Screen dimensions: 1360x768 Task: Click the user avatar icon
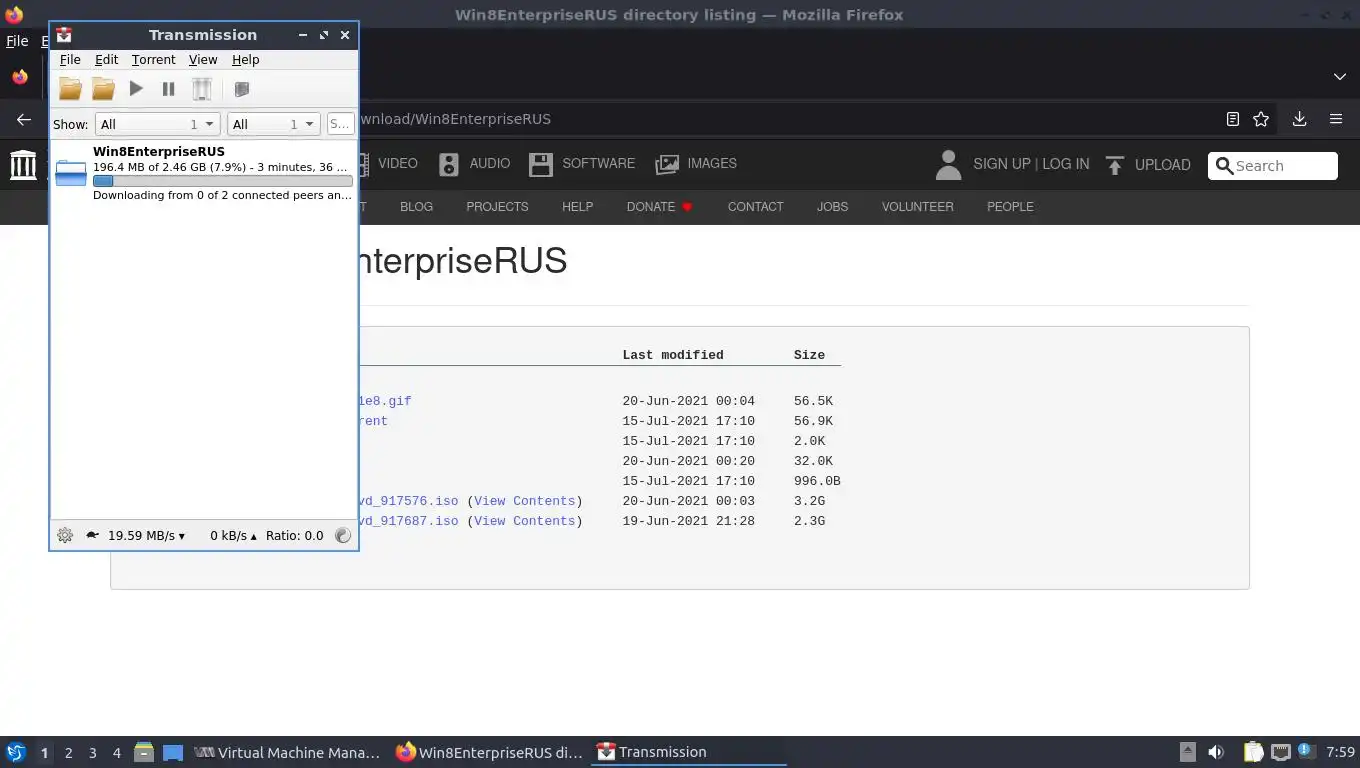pyautogui.click(x=948, y=165)
